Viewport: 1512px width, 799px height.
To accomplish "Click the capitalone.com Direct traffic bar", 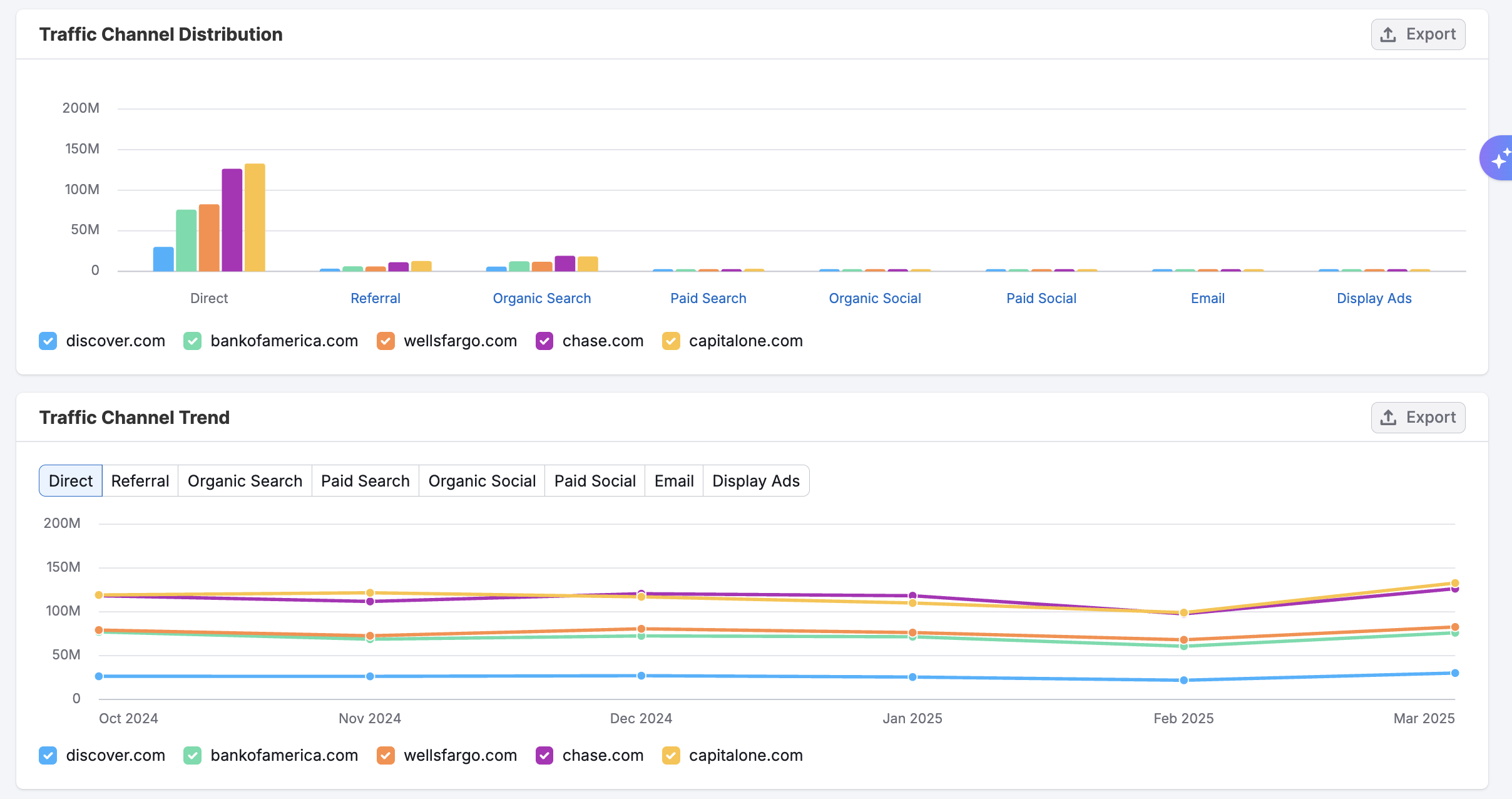I will click(255, 218).
